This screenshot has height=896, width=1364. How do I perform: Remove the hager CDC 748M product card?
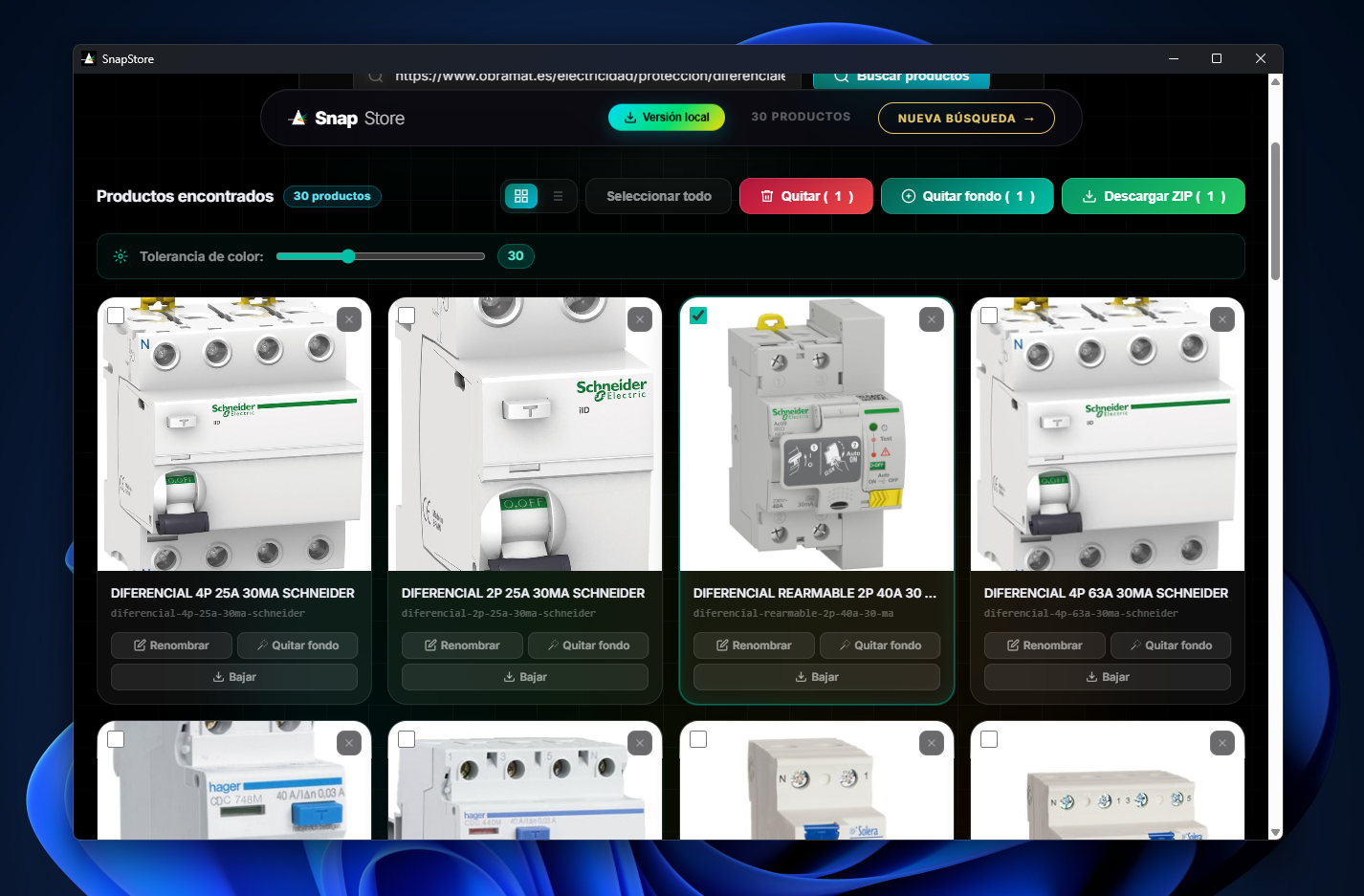(349, 743)
